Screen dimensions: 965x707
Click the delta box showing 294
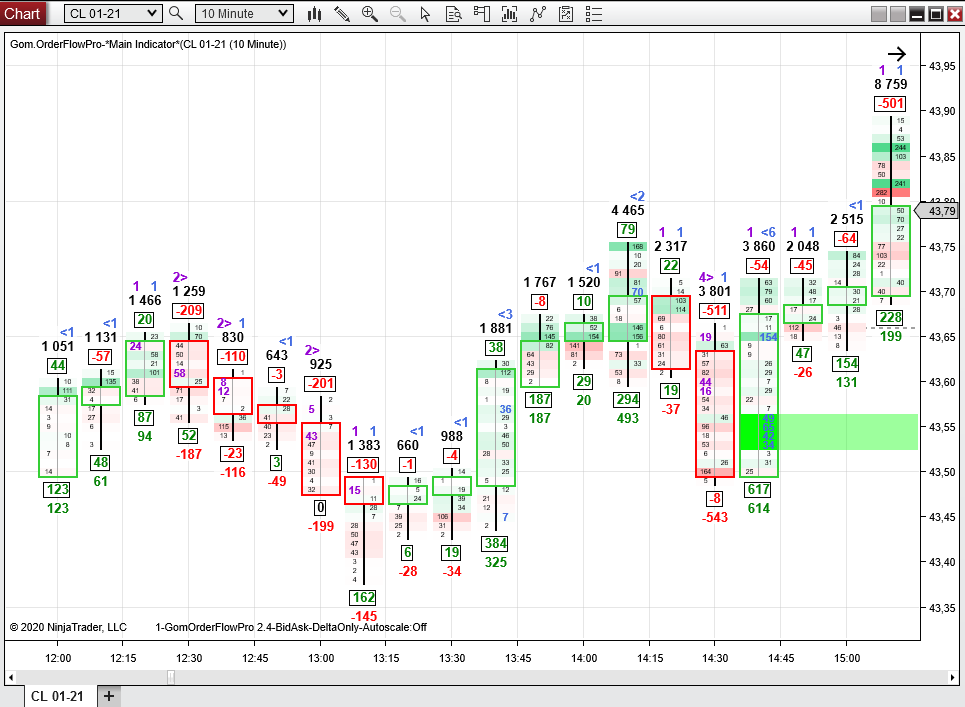[628, 399]
